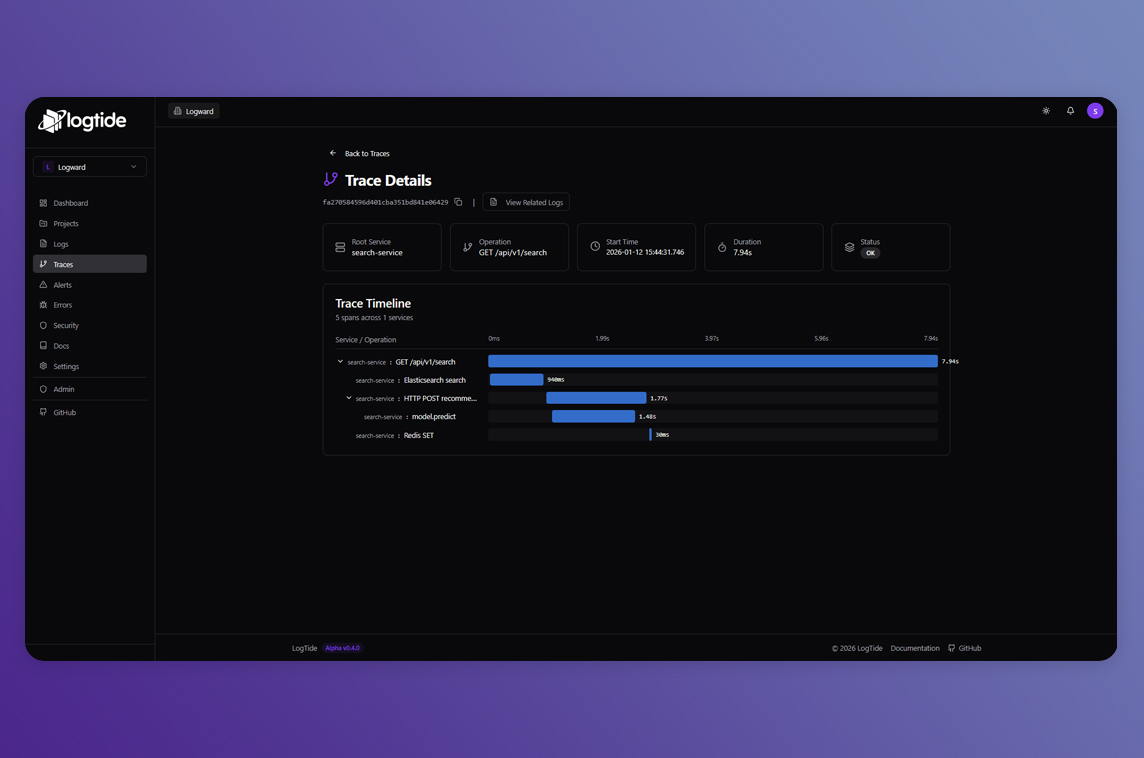Click the View Related Logs button
1144x758 pixels.
(526, 202)
